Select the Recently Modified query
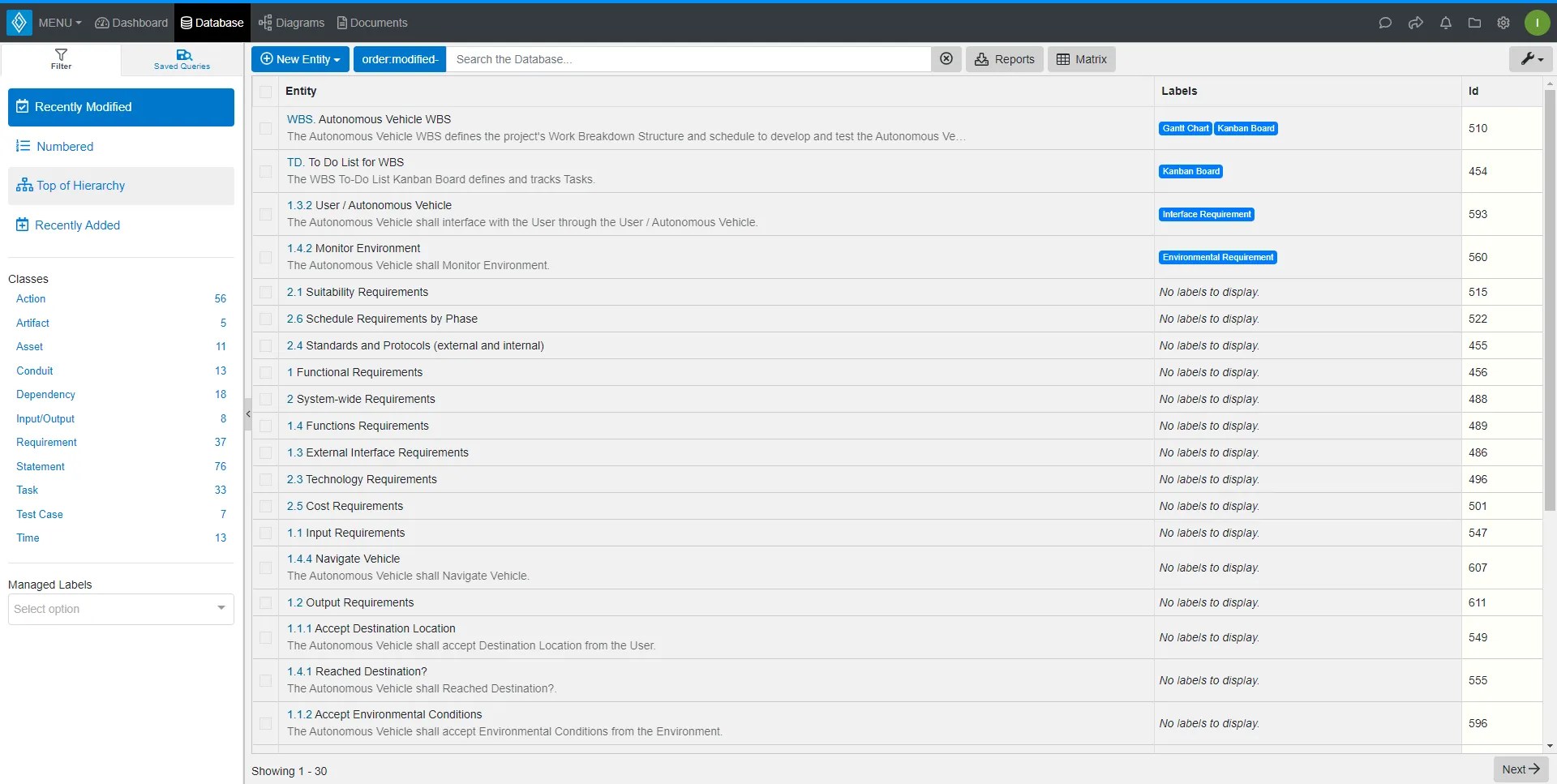The height and width of the screenshot is (784, 1557). 121,107
